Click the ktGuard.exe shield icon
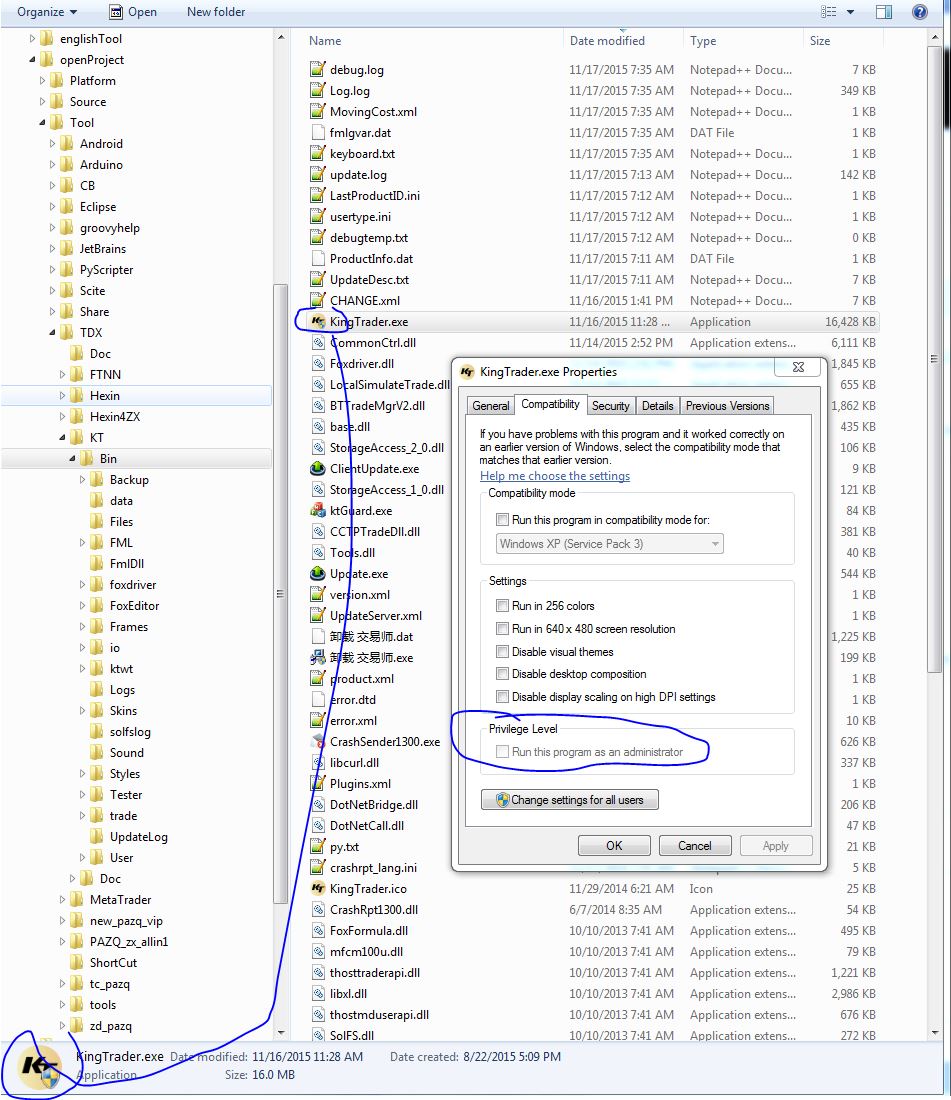951x1100 pixels. point(318,511)
